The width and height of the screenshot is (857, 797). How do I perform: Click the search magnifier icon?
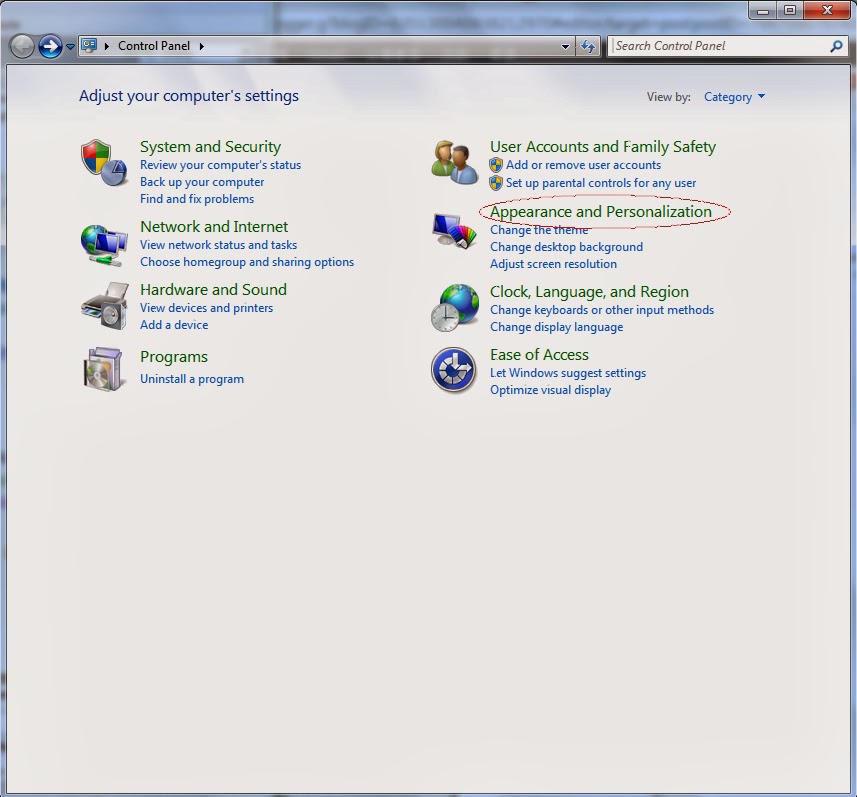(x=836, y=46)
